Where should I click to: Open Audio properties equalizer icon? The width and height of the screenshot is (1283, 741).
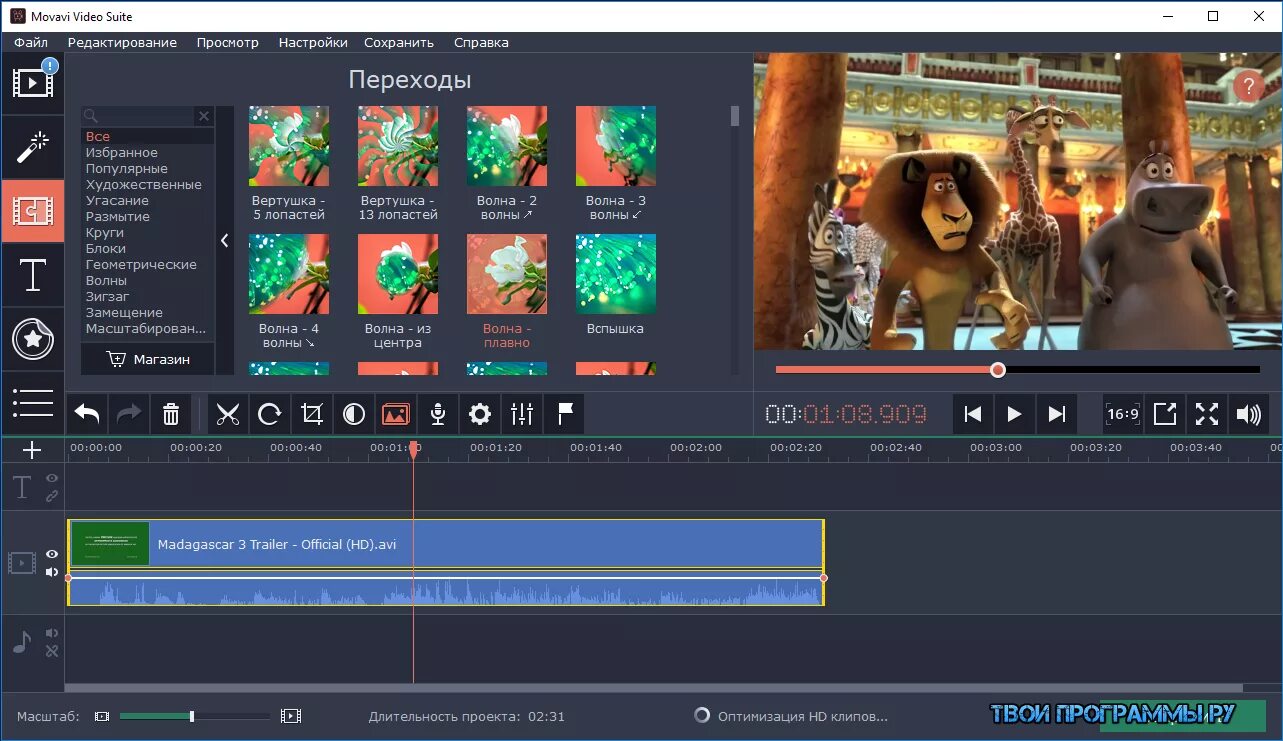[x=522, y=413]
